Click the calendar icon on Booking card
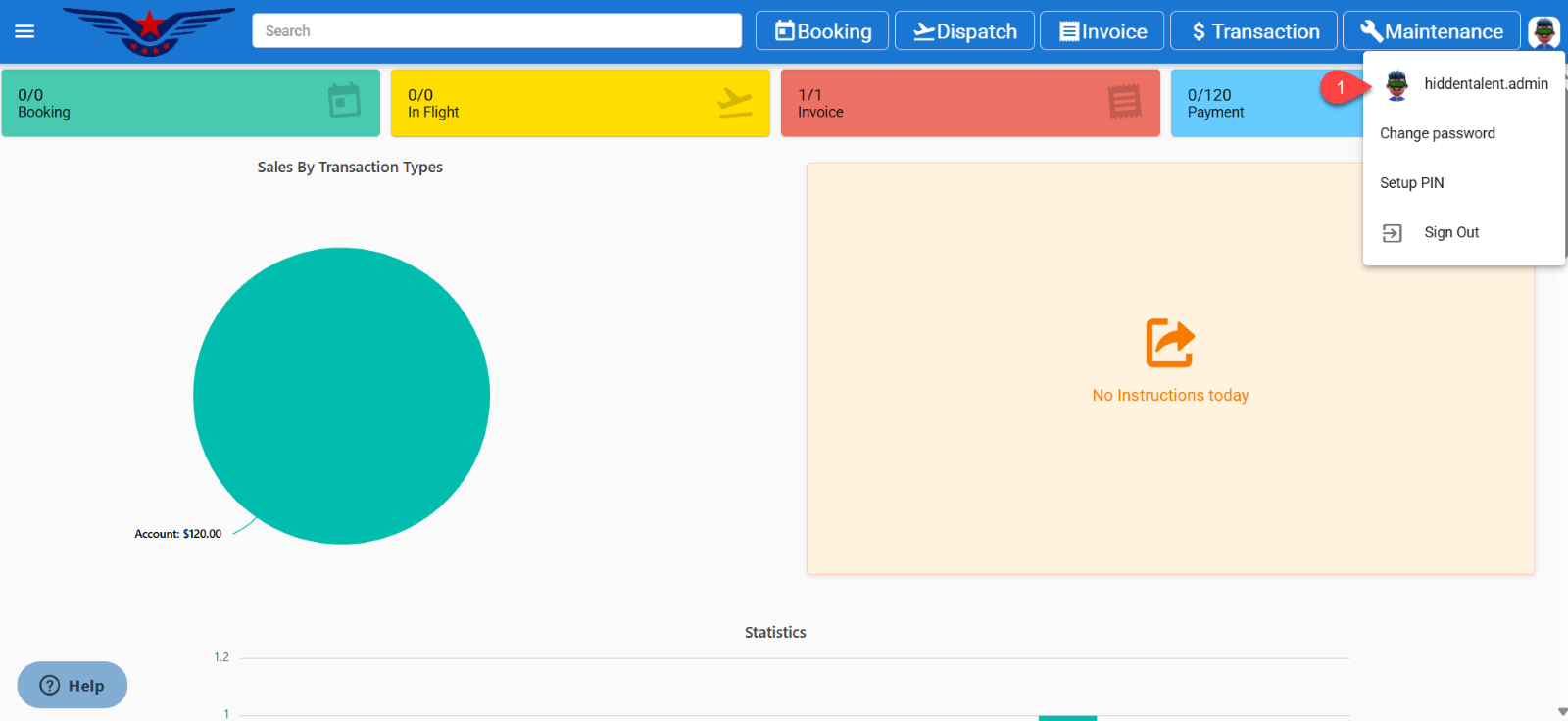 (x=344, y=100)
